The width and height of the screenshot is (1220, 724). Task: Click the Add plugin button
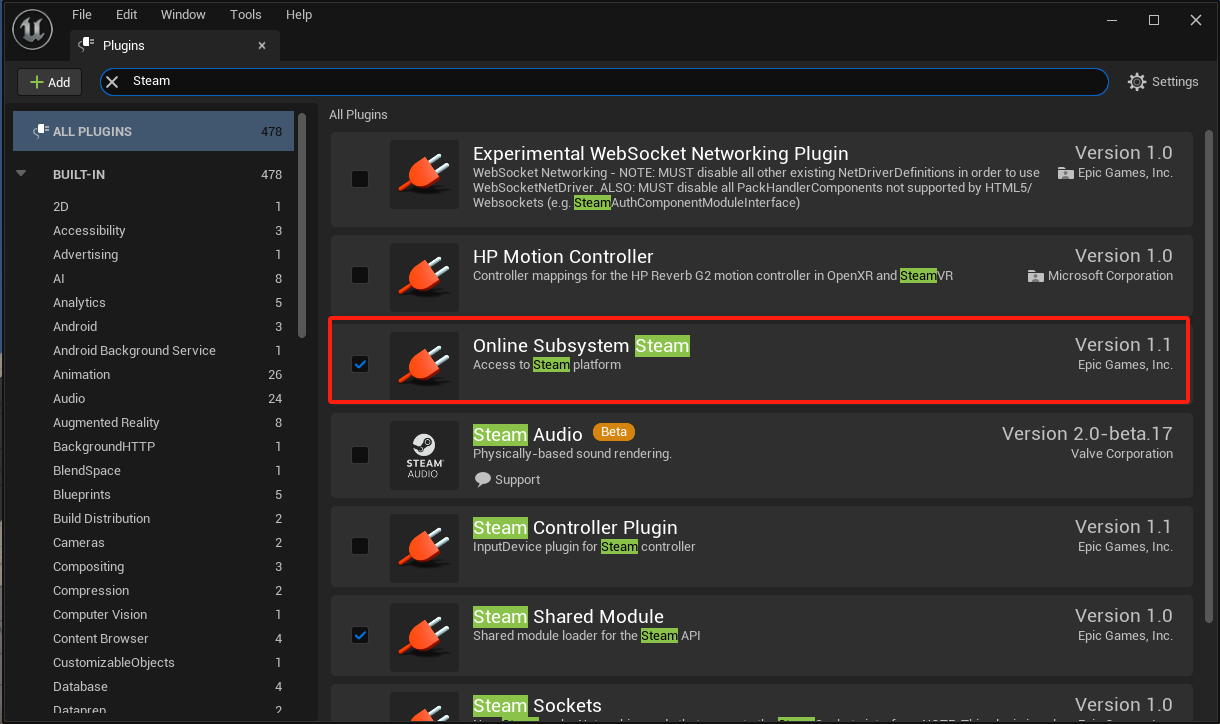[51, 82]
